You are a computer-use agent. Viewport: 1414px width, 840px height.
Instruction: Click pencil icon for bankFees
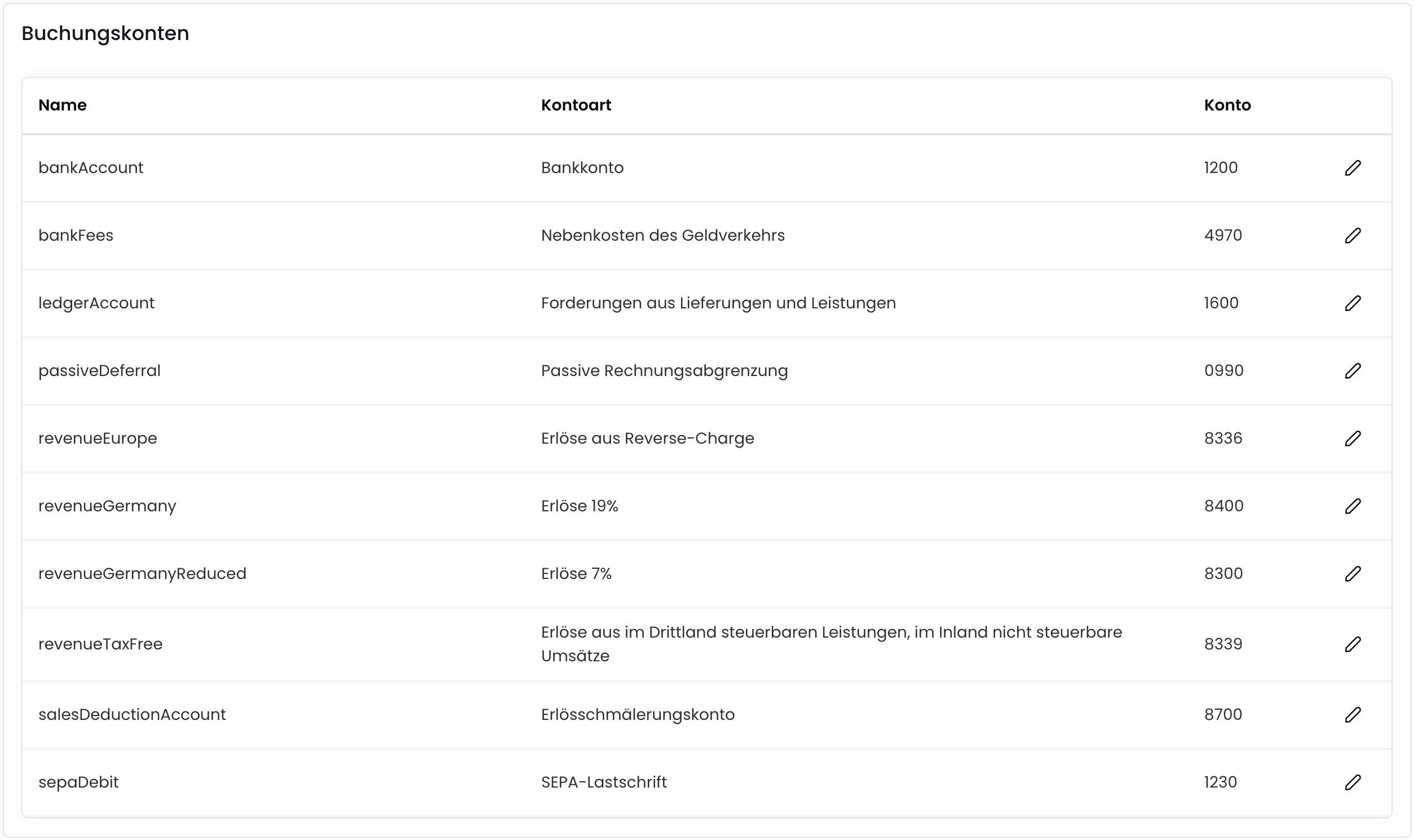[1353, 236]
